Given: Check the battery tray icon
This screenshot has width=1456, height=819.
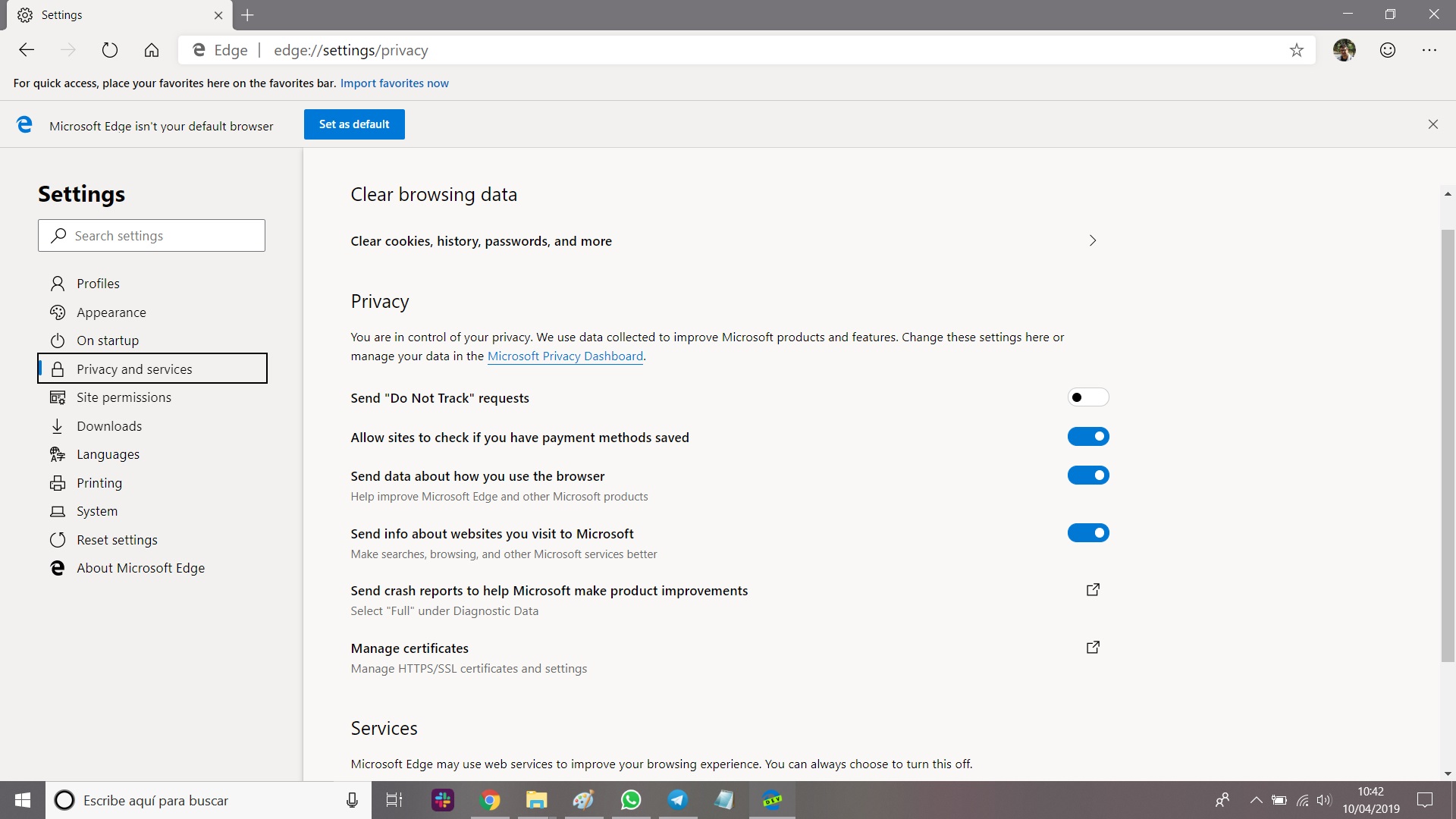Looking at the screenshot, I should (x=1279, y=800).
